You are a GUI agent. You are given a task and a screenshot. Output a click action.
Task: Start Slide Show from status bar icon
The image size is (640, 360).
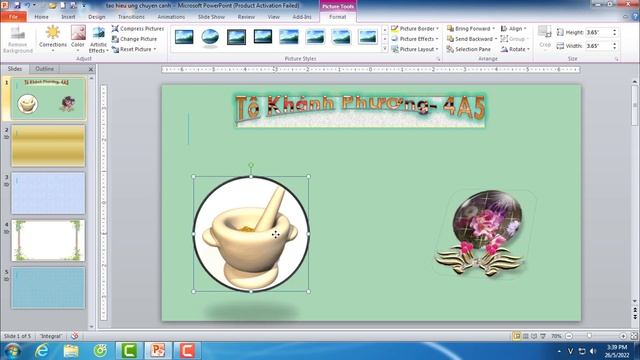(x=543, y=336)
